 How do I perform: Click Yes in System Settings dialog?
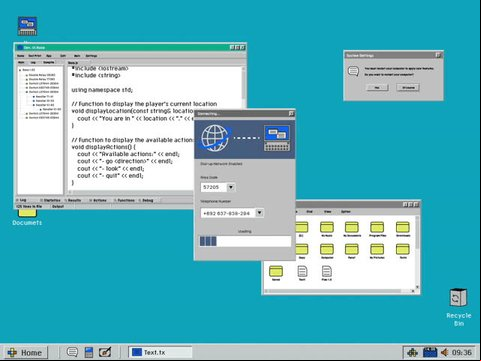(x=377, y=88)
